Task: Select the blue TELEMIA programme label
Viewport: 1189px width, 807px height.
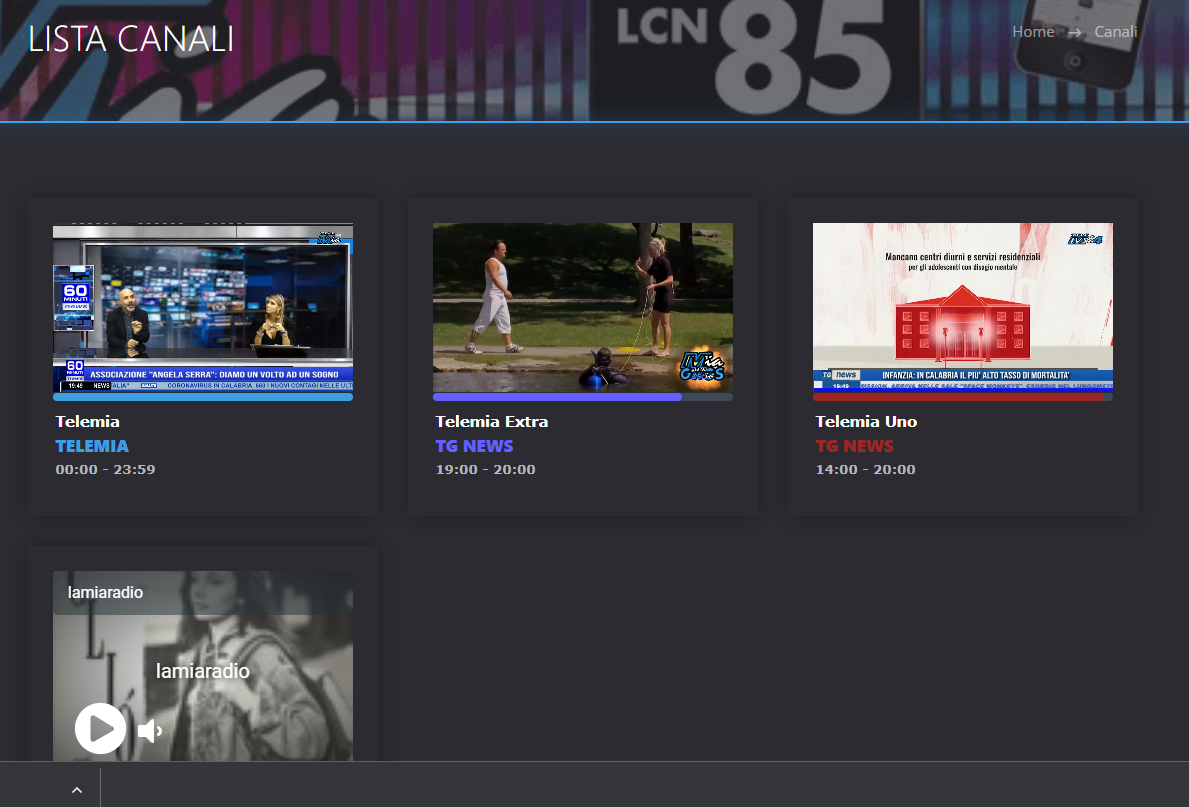Action: tap(92, 446)
